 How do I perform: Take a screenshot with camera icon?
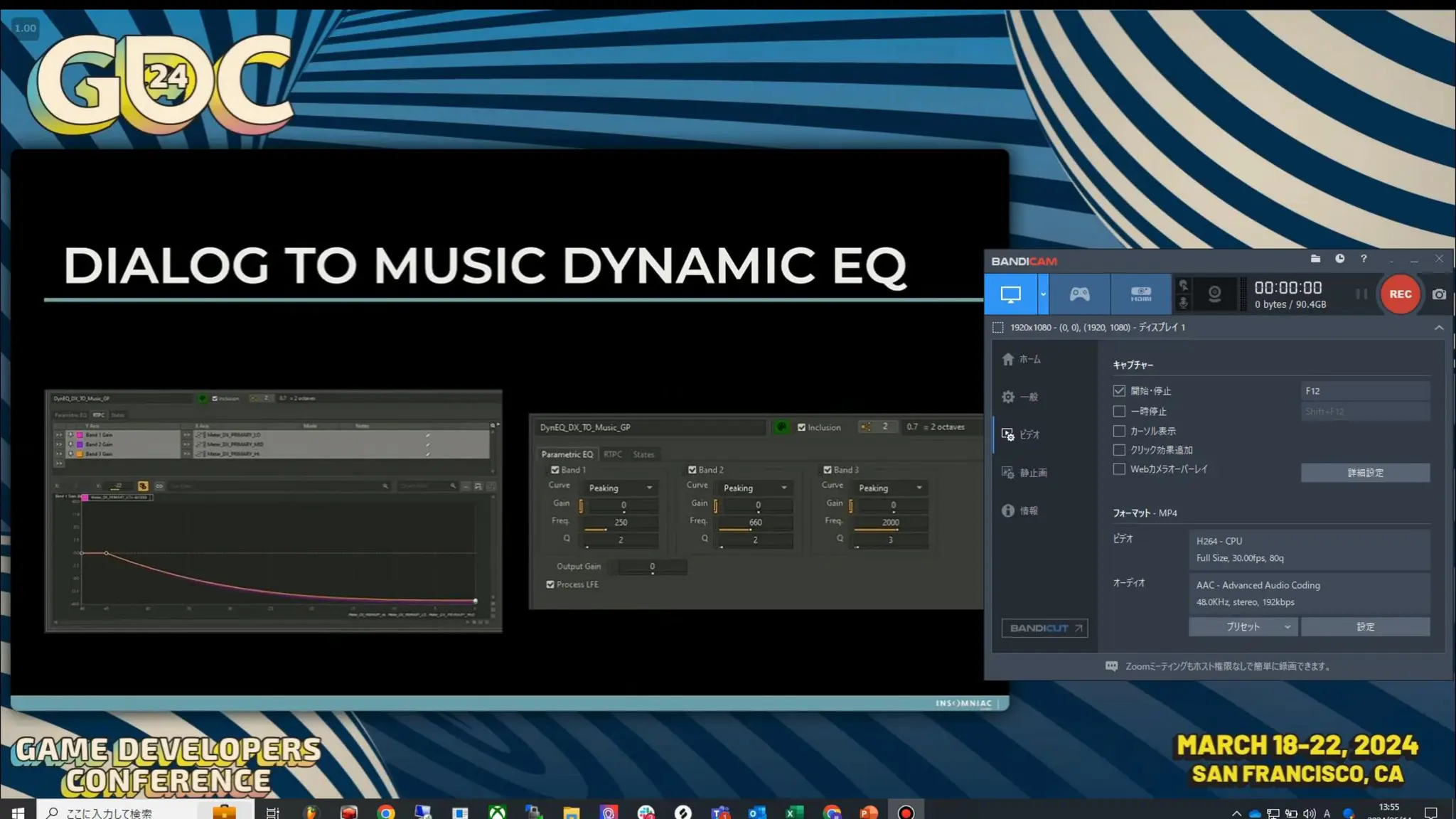pos(1439,294)
